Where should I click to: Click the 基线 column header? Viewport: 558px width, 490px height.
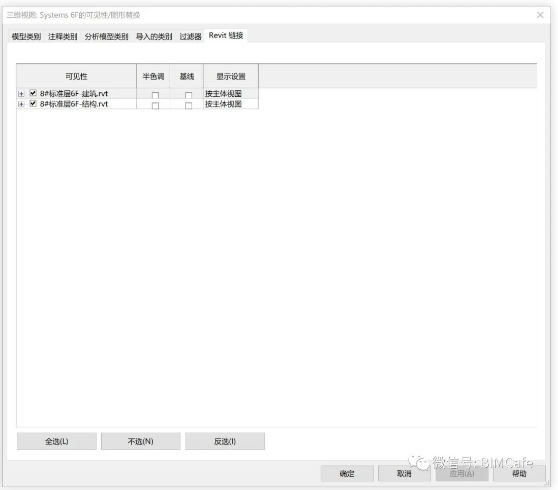click(187, 76)
